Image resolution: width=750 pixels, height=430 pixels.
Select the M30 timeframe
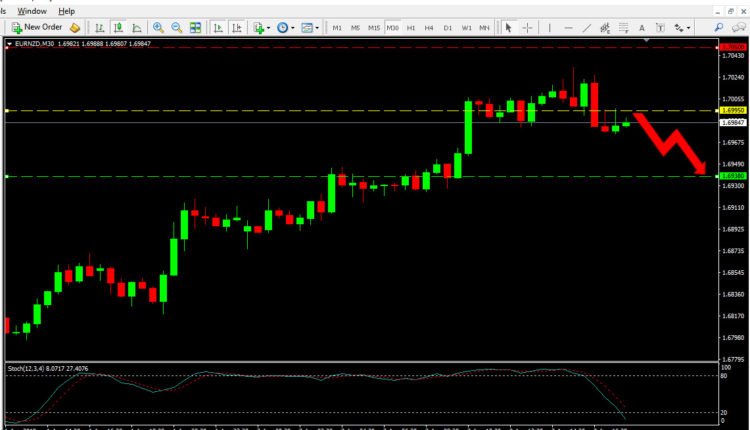pos(392,28)
